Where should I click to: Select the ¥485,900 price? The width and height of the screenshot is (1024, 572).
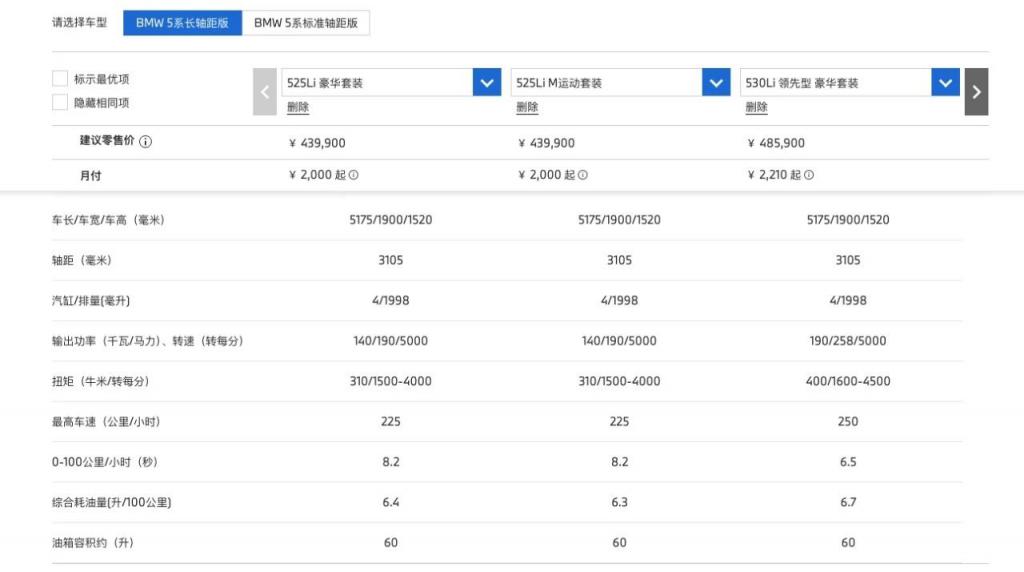tap(776, 143)
